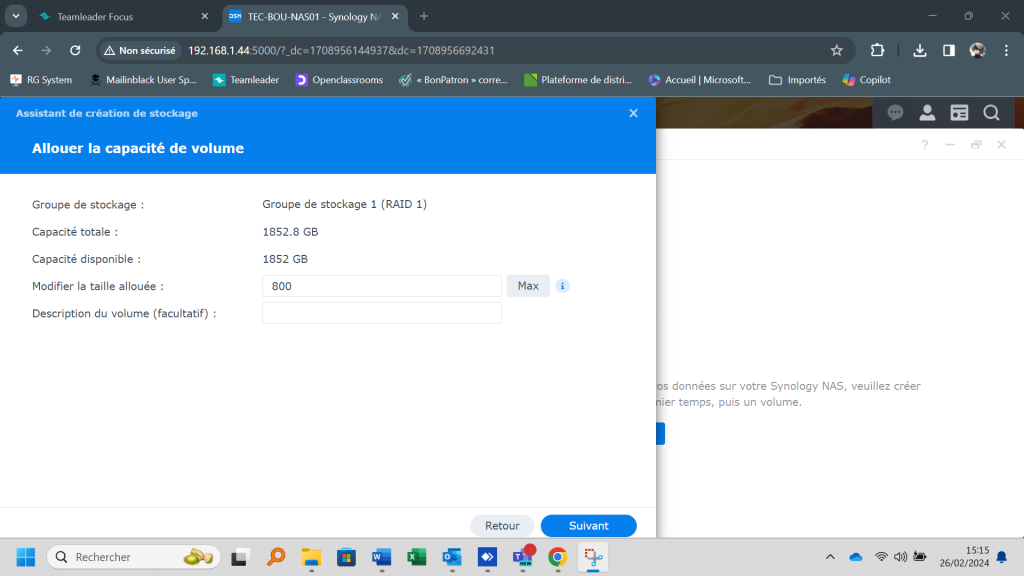Image resolution: width=1024 pixels, height=576 pixels.
Task: Toggle the Chrome side panel
Action: (949, 50)
